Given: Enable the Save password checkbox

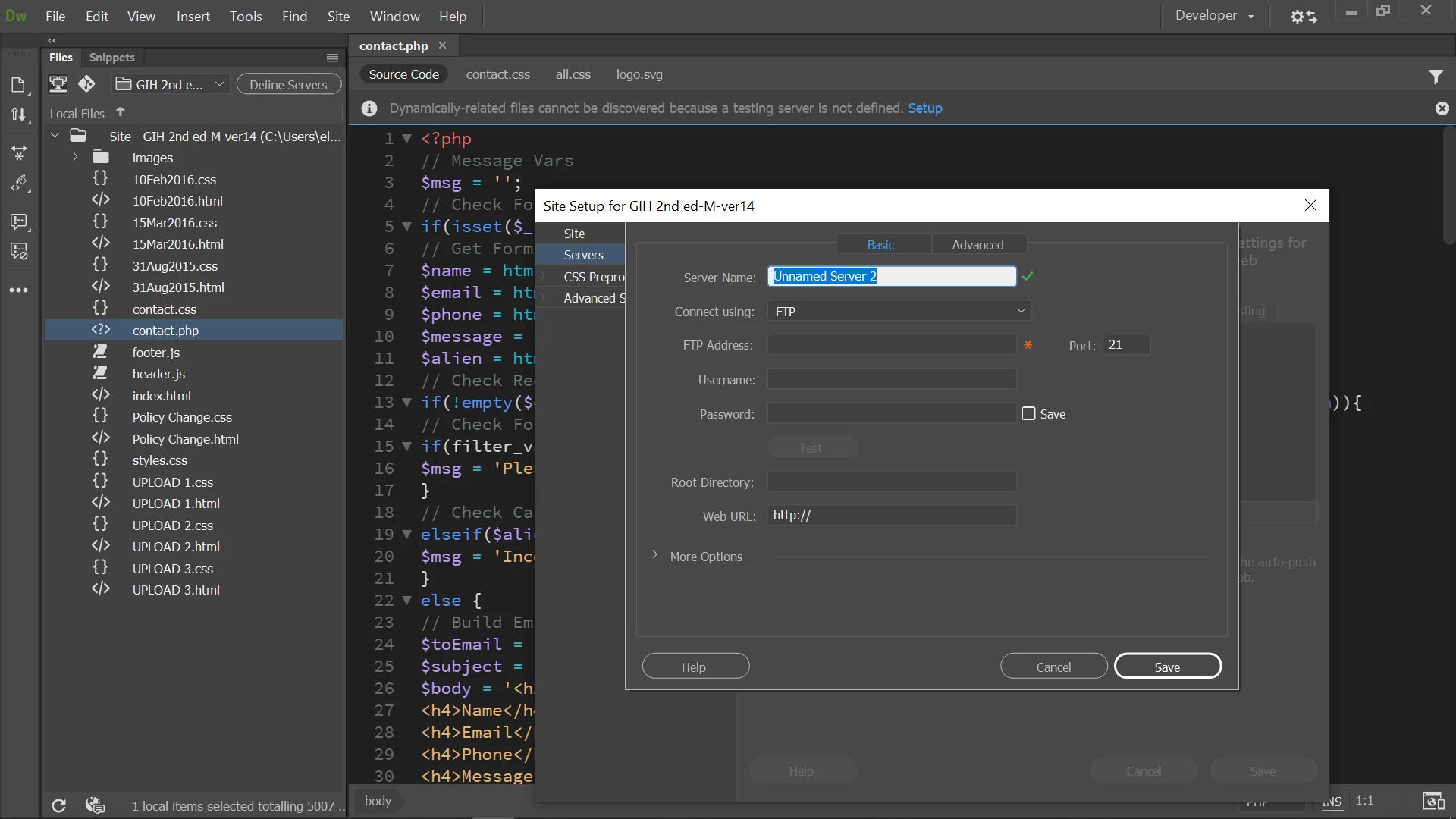Looking at the screenshot, I should click(1028, 414).
